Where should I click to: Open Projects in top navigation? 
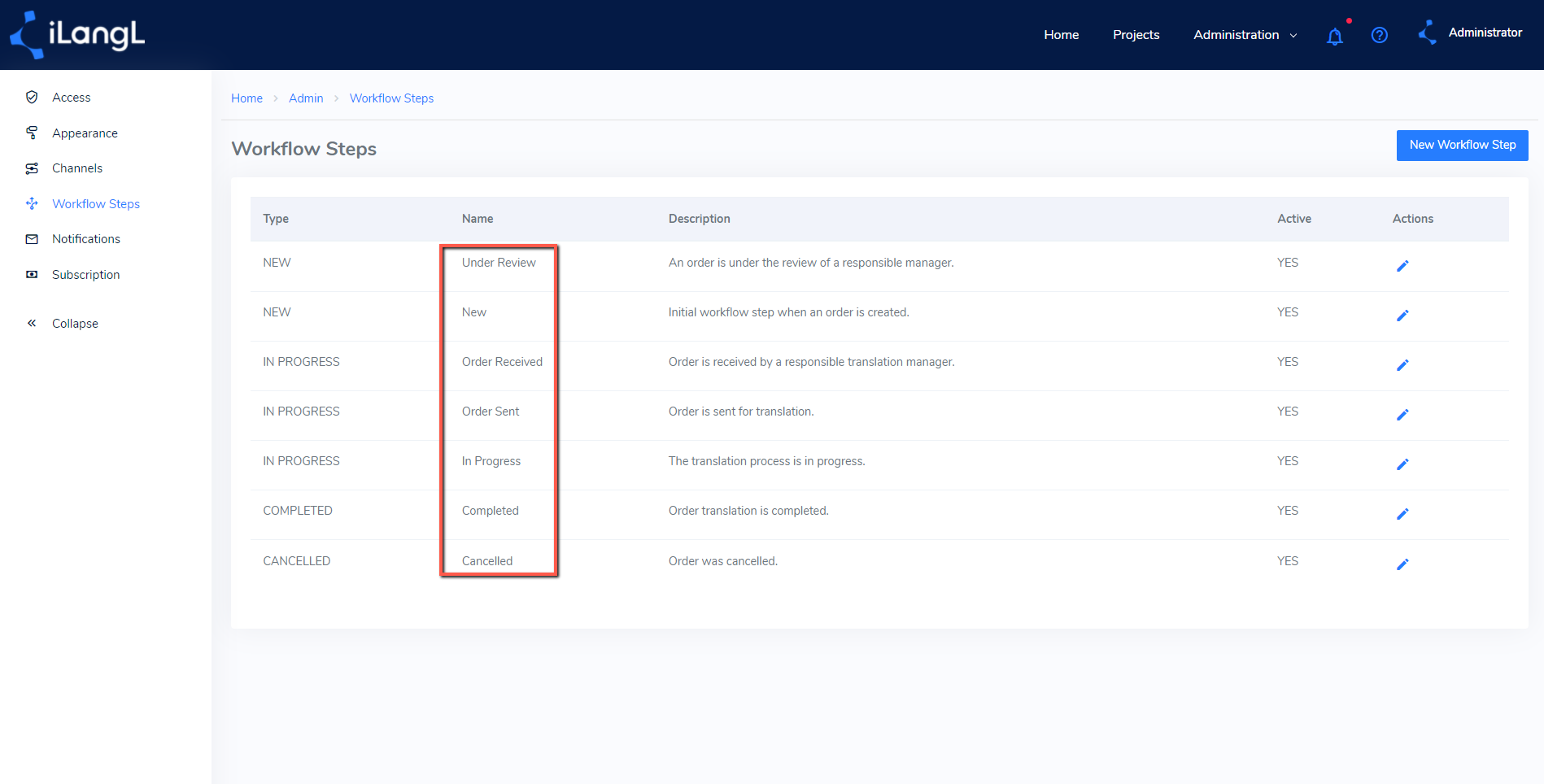[1136, 35]
